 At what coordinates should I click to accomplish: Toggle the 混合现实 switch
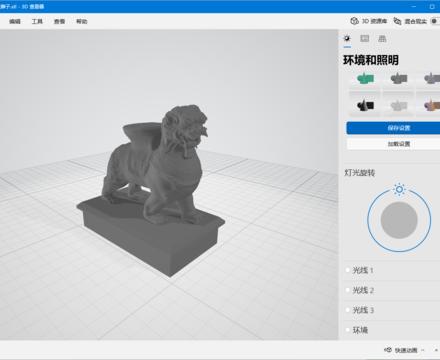[435, 21]
